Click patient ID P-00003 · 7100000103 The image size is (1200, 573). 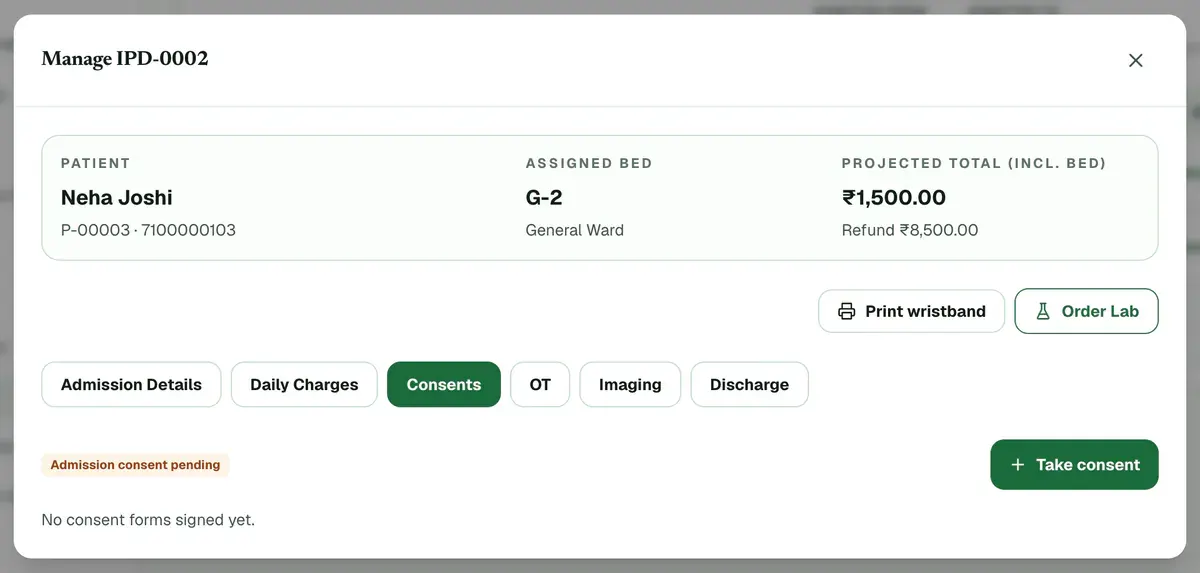point(148,230)
